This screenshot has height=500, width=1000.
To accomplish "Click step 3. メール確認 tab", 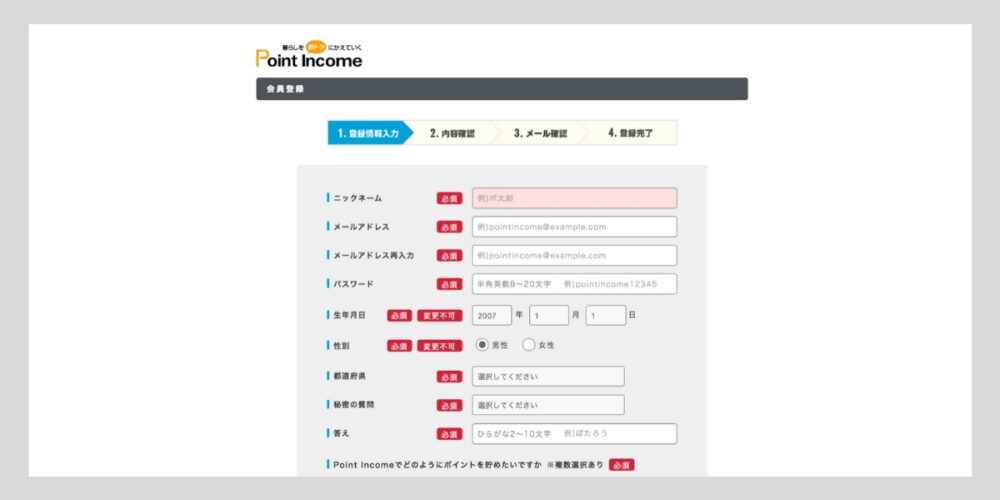I will coord(540,133).
